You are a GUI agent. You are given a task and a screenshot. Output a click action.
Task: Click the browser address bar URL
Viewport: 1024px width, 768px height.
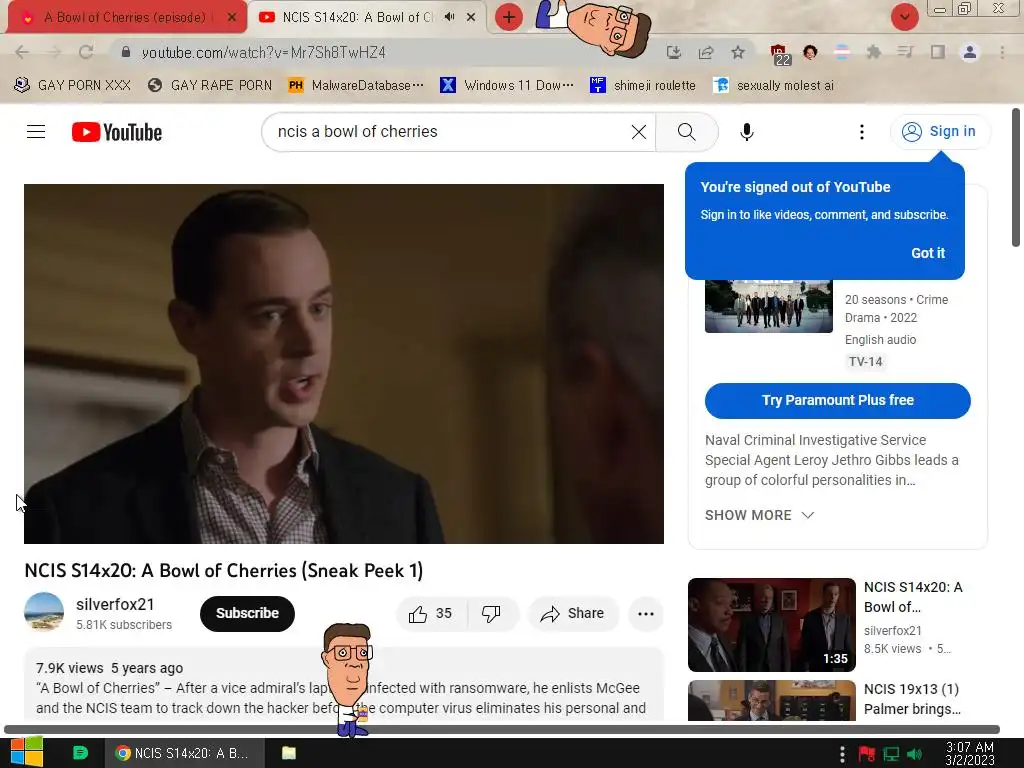(264, 52)
